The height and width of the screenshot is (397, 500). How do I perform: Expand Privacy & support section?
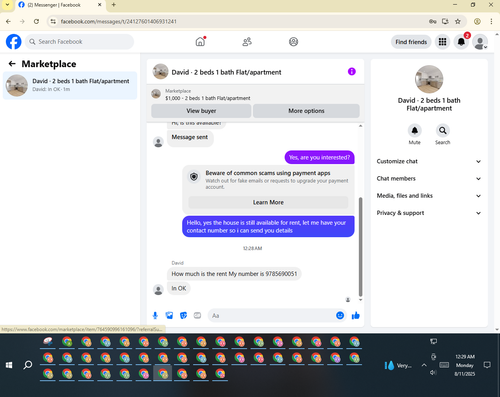429,213
